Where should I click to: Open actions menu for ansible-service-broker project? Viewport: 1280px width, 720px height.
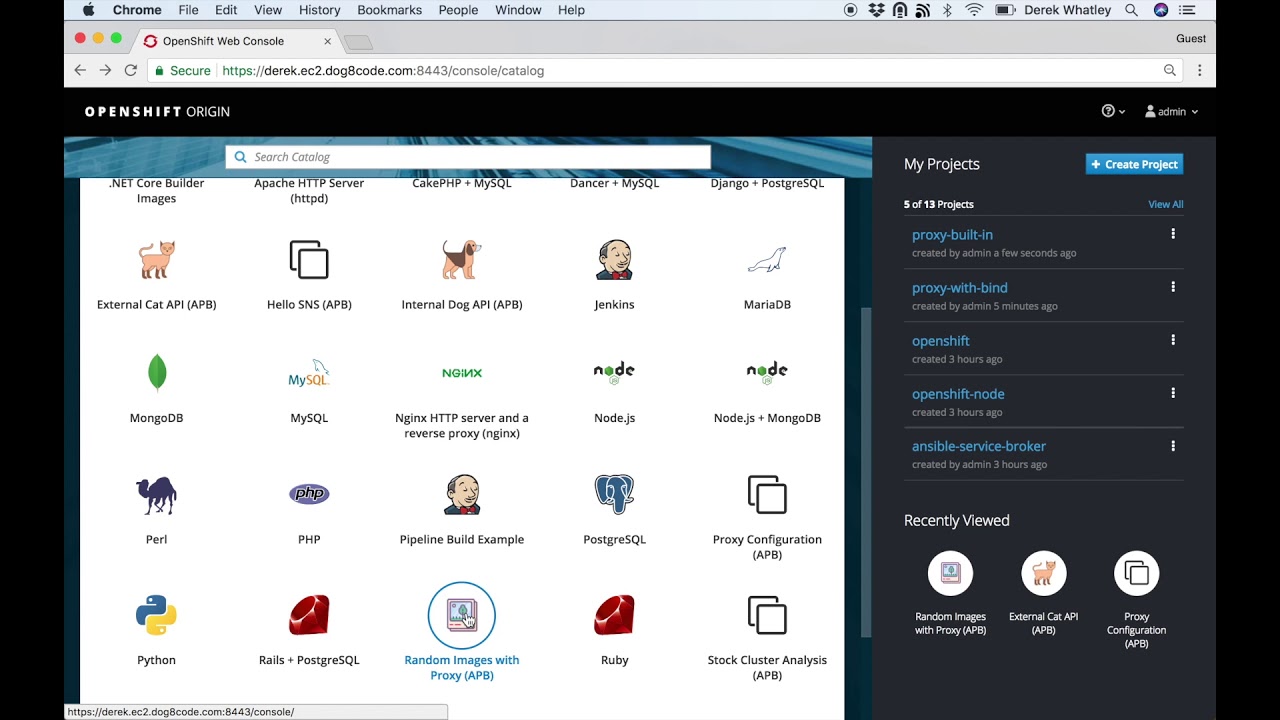click(1173, 446)
